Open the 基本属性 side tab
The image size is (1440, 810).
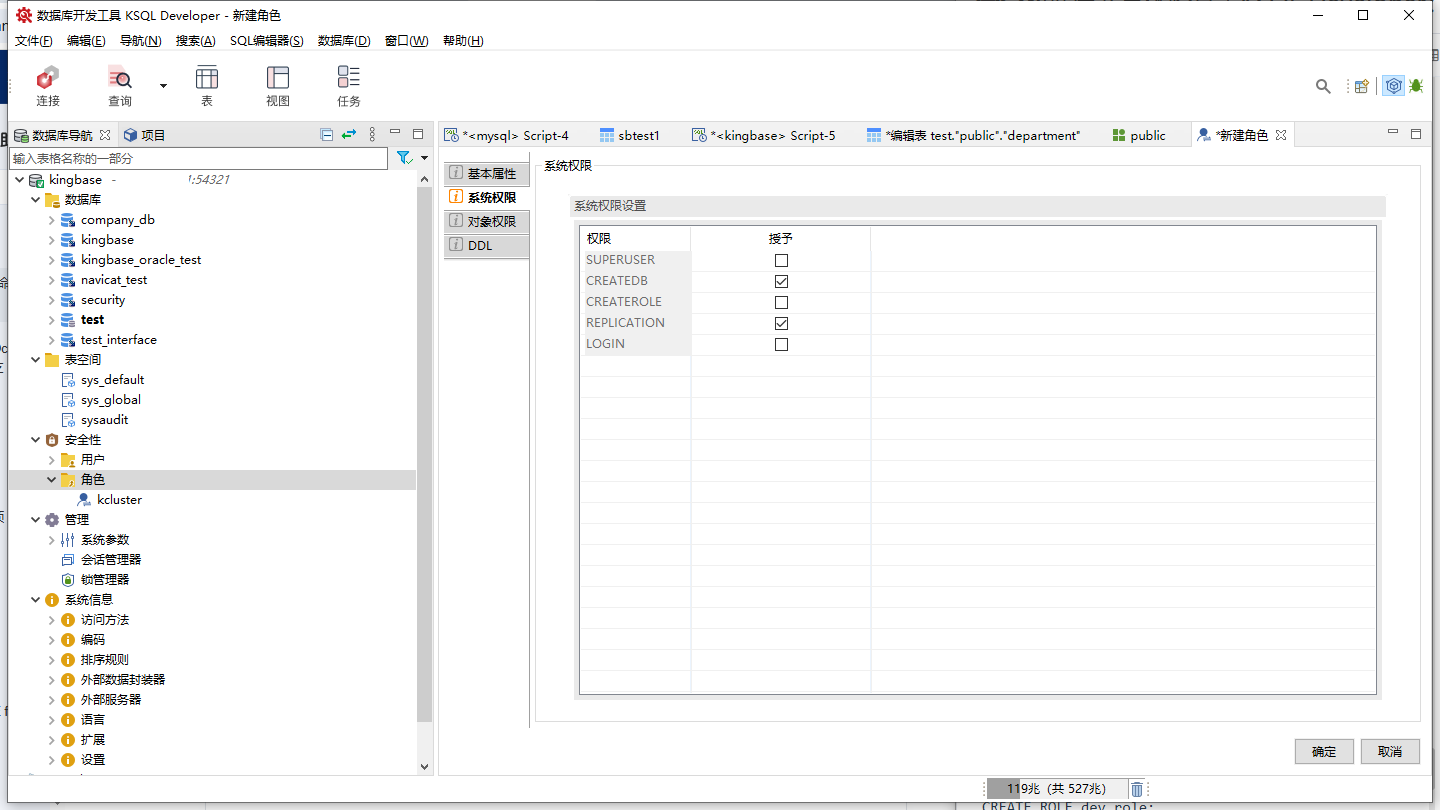486,174
